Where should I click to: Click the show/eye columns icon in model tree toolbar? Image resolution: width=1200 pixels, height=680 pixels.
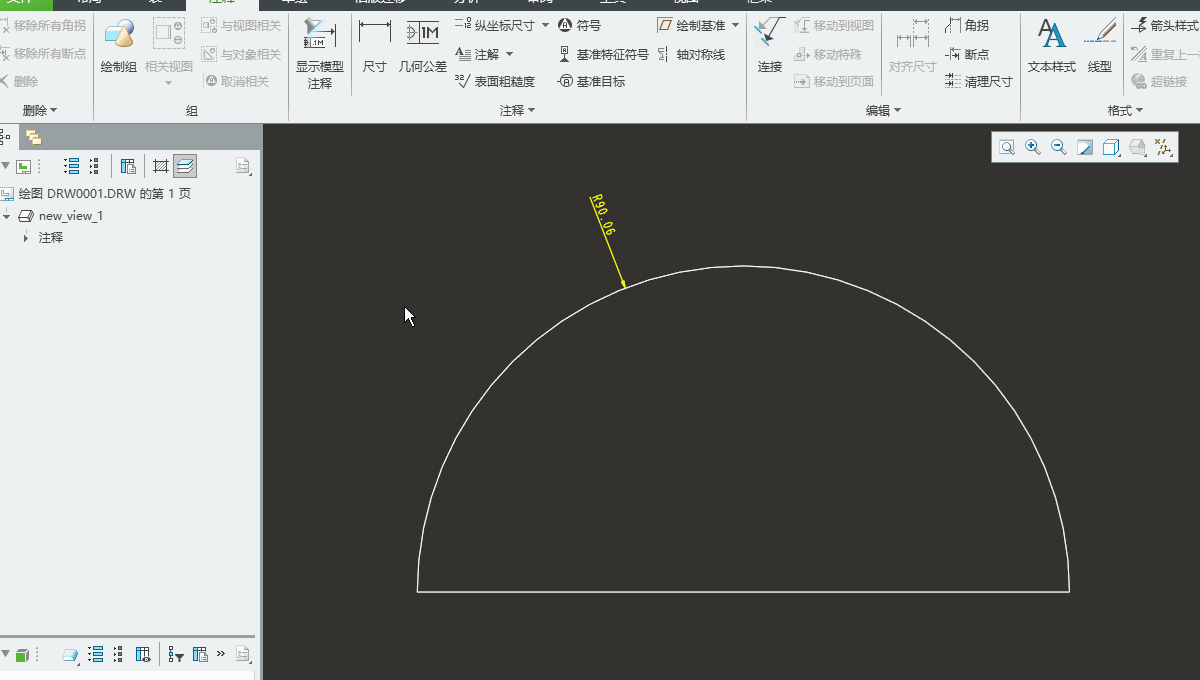pyautogui.click(x=143, y=655)
